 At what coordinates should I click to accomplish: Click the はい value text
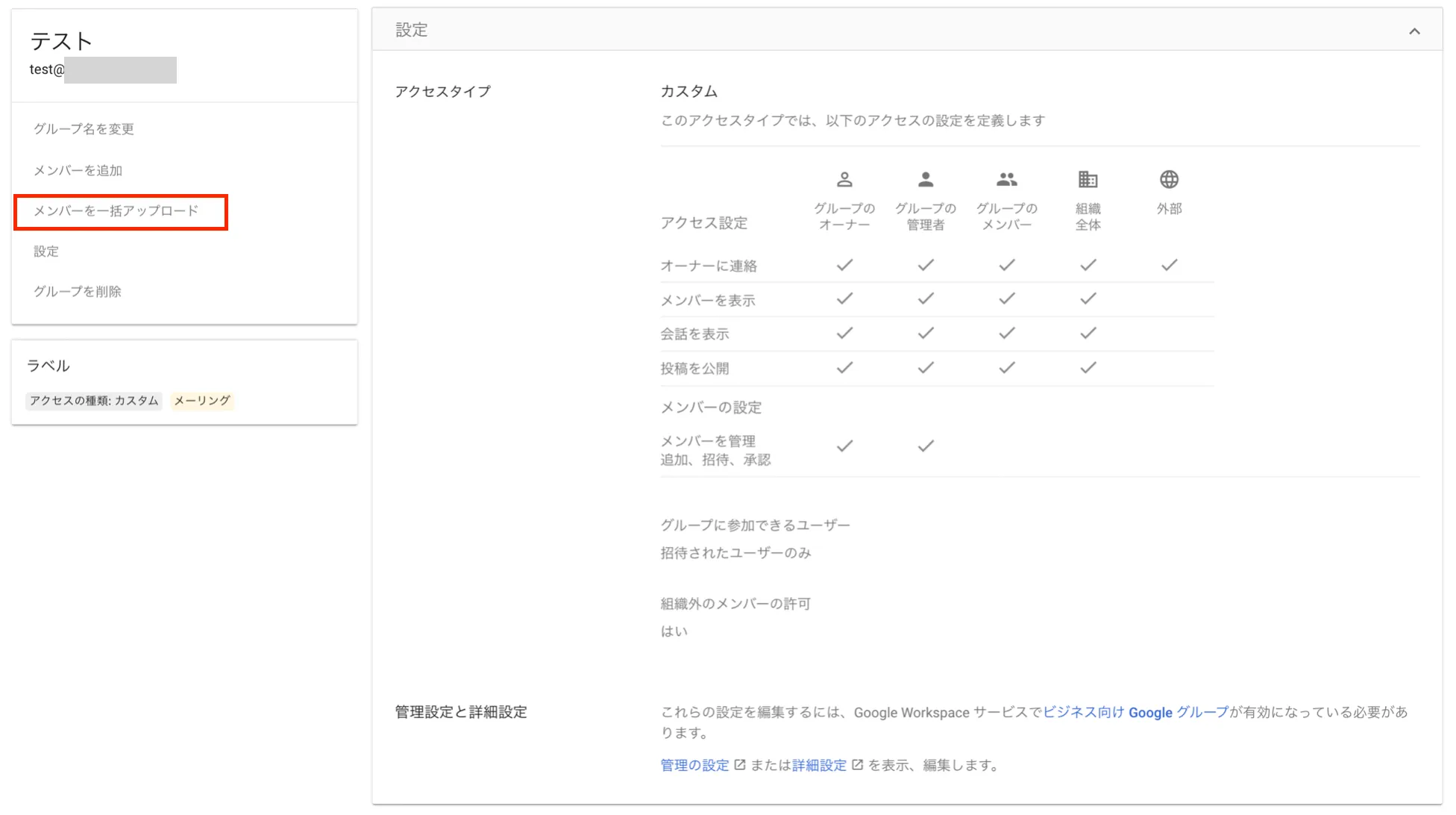tap(674, 631)
